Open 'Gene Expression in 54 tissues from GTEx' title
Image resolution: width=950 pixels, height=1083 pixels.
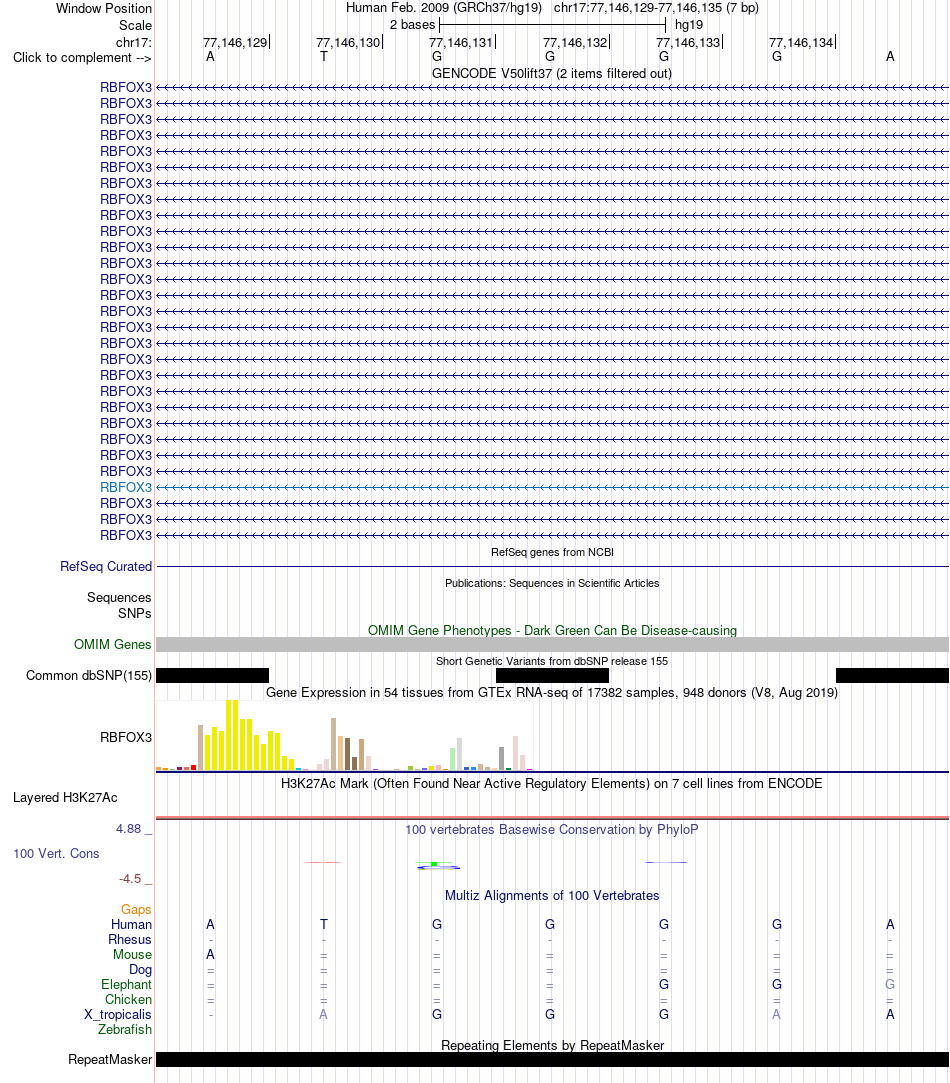point(552,693)
